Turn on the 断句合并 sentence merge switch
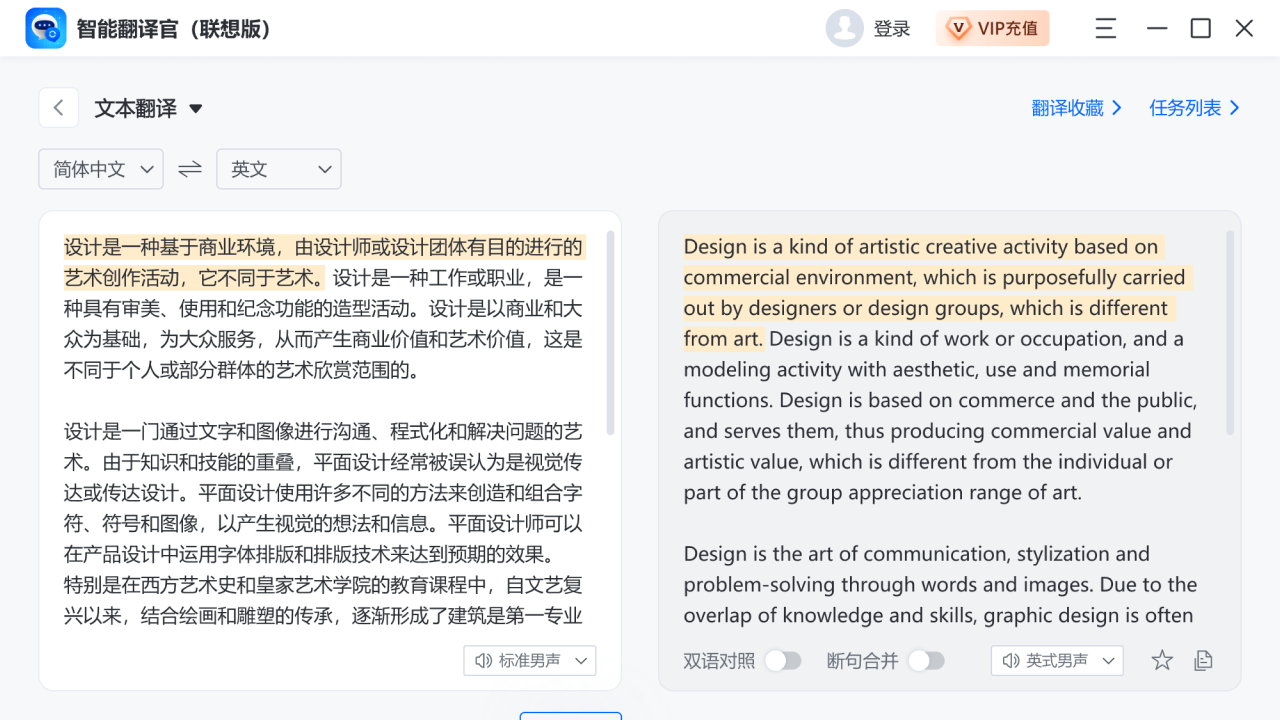1280x720 pixels. tap(926, 660)
